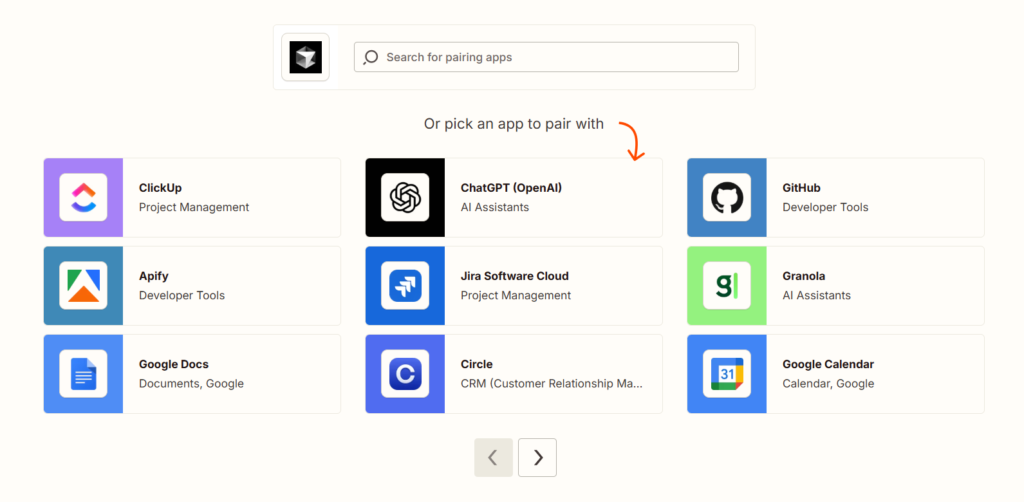Focus the Search for pairing apps field
This screenshot has height=502, width=1024.
(546, 57)
